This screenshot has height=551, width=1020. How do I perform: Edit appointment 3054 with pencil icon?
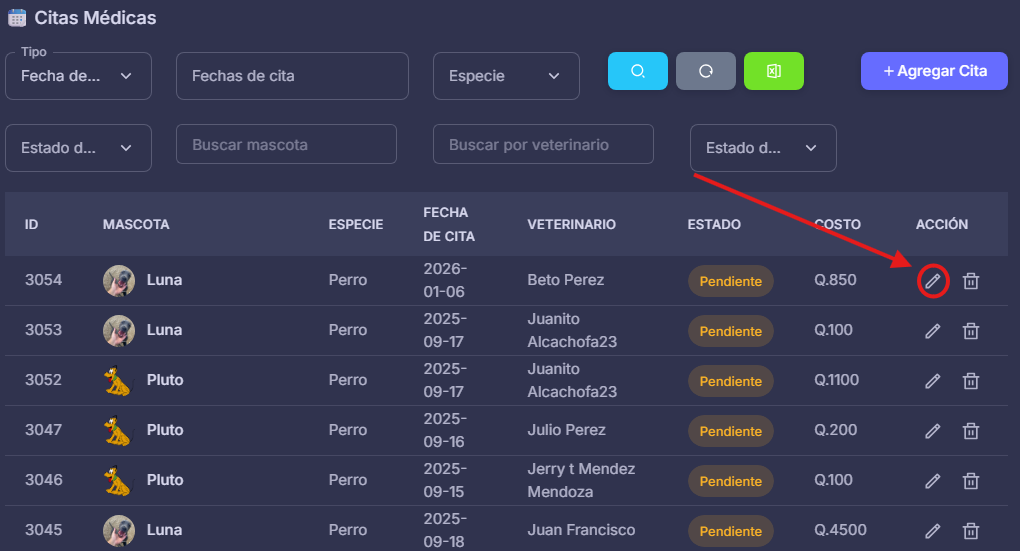coord(933,281)
